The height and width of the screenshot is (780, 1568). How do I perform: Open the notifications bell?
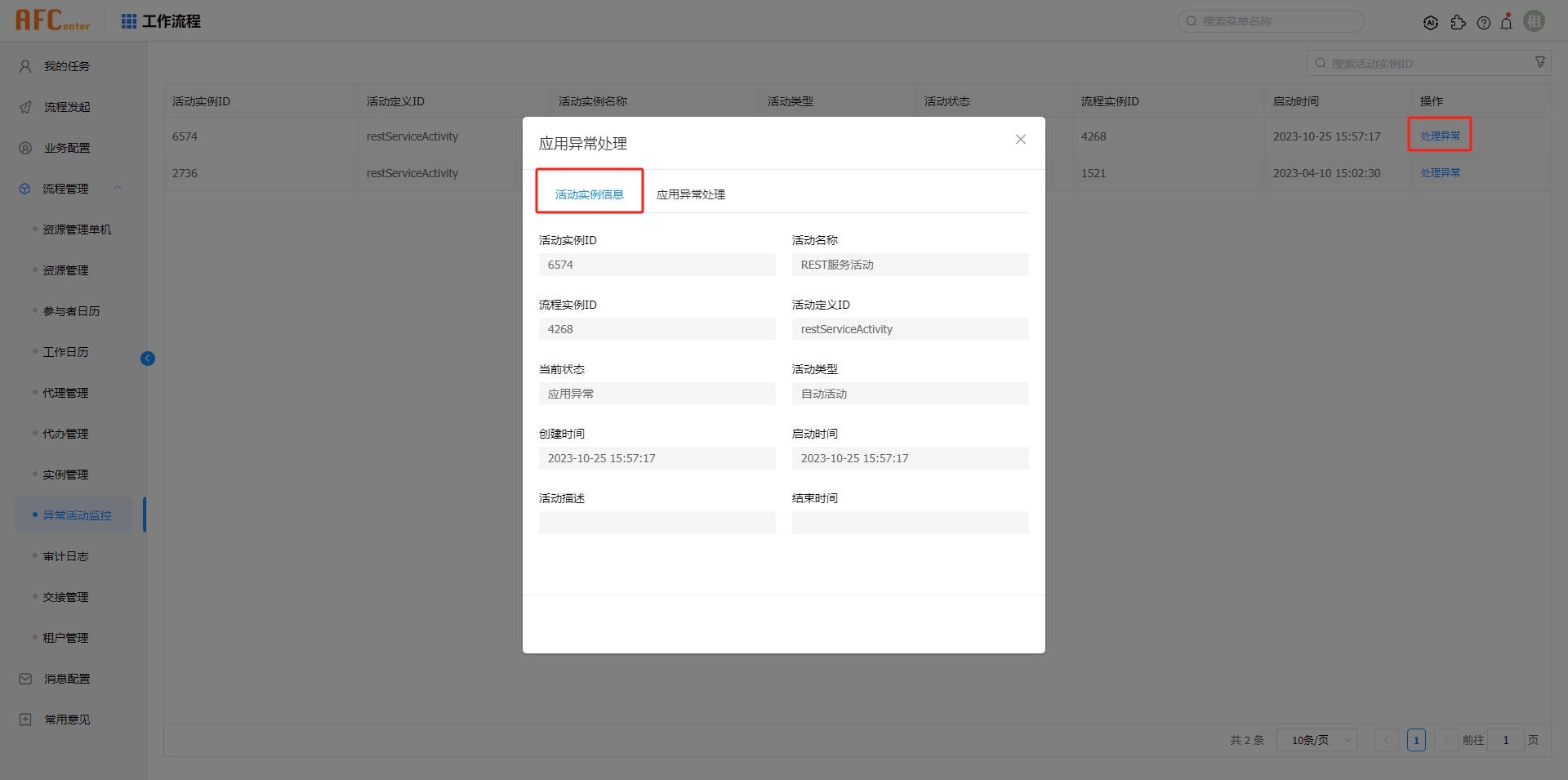(1507, 23)
